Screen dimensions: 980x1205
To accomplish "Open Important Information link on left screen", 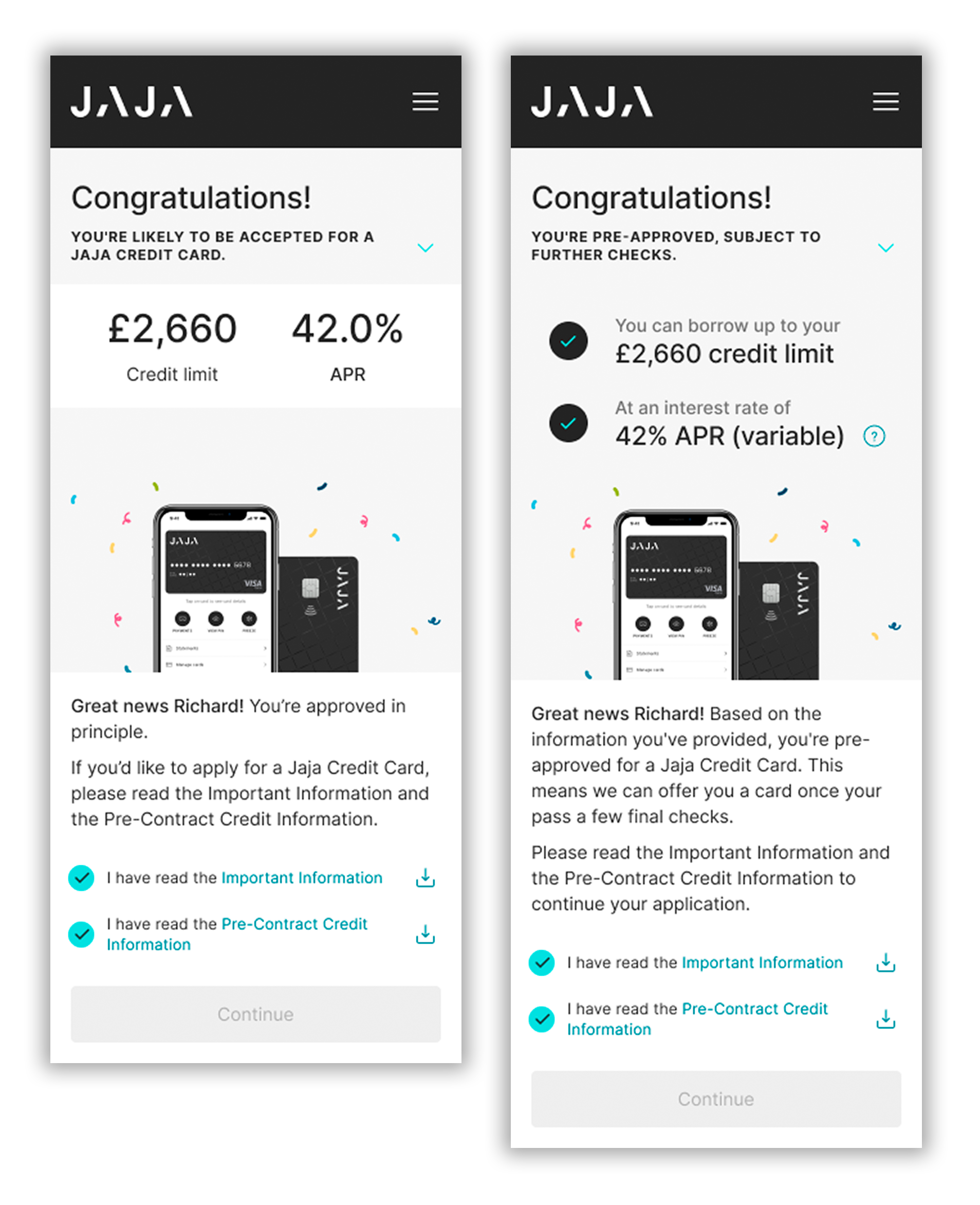I will [x=302, y=878].
